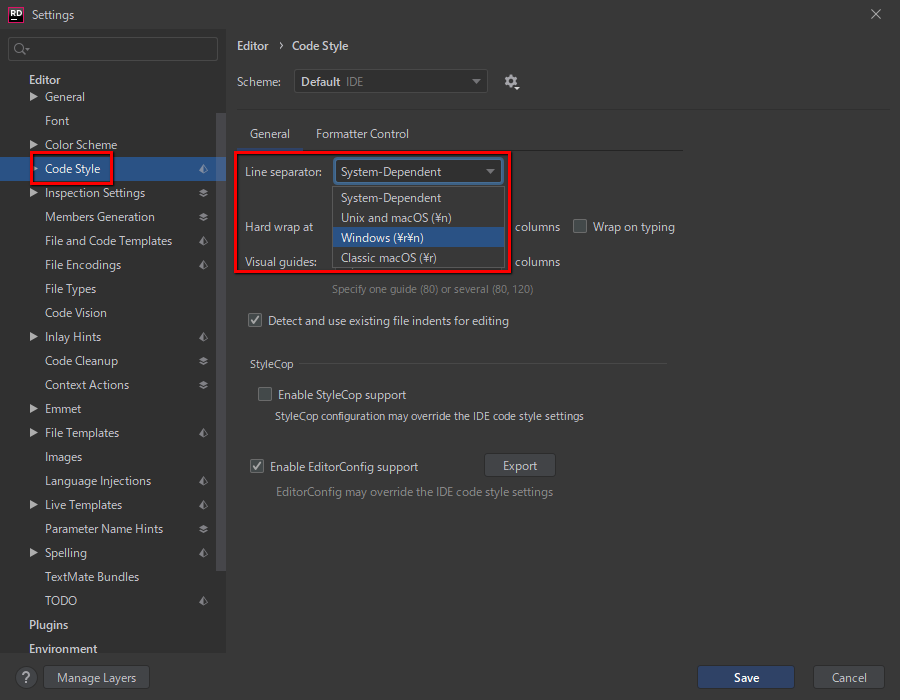
Task: Open Images settings
Action: [63, 457]
